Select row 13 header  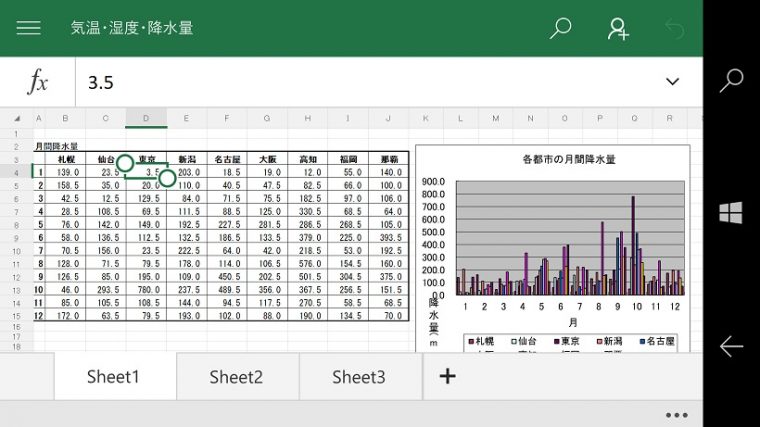point(16,290)
